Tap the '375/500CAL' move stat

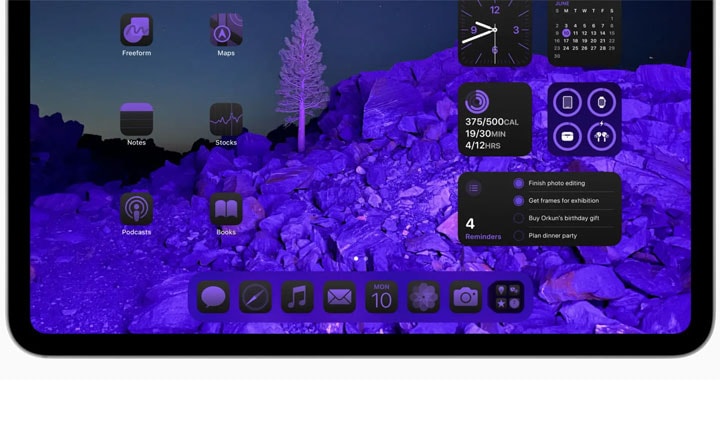(x=492, y=122)
